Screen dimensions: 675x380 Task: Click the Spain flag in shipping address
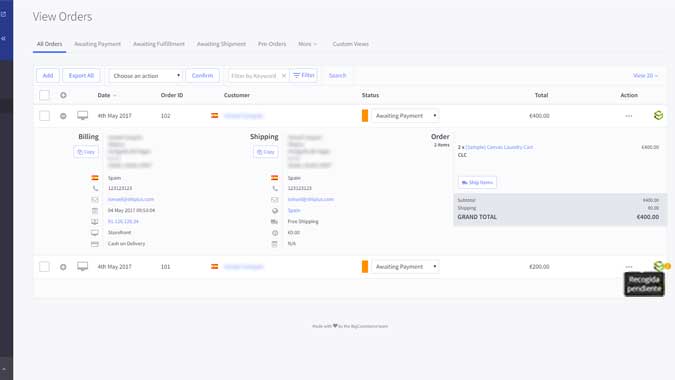pyautogui.click(x=275, y=178)
